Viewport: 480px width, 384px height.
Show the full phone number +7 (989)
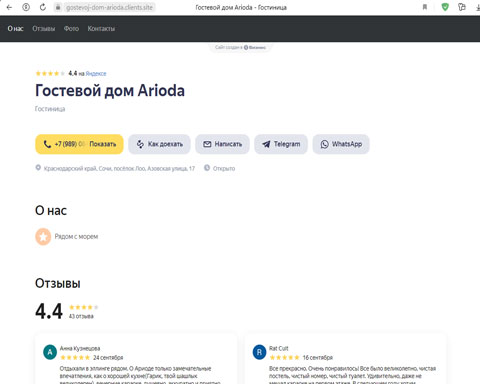tap(79, 144)
